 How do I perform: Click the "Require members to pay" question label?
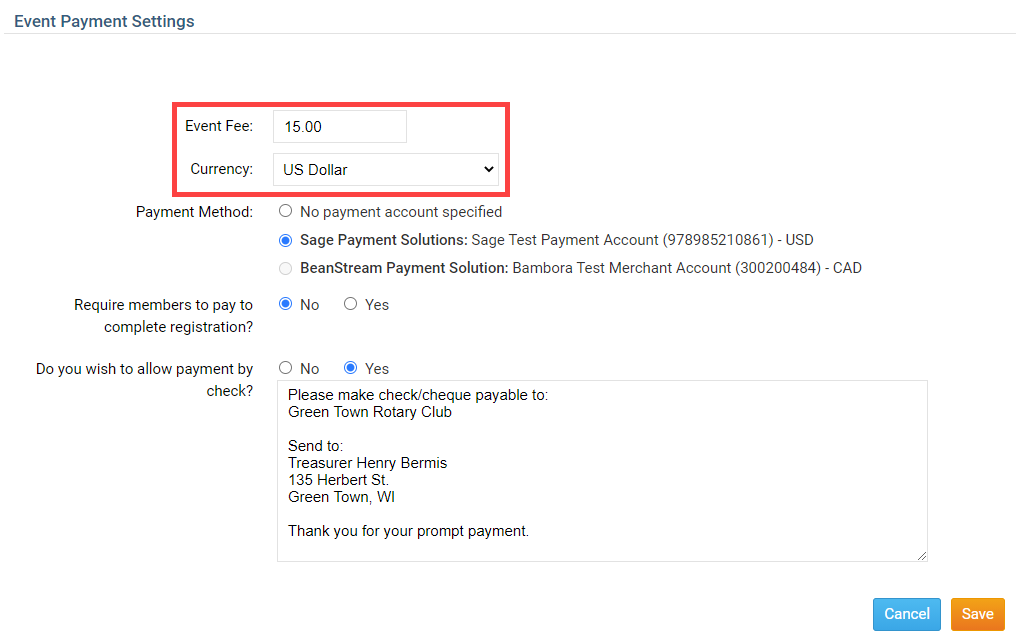(163, 316)
